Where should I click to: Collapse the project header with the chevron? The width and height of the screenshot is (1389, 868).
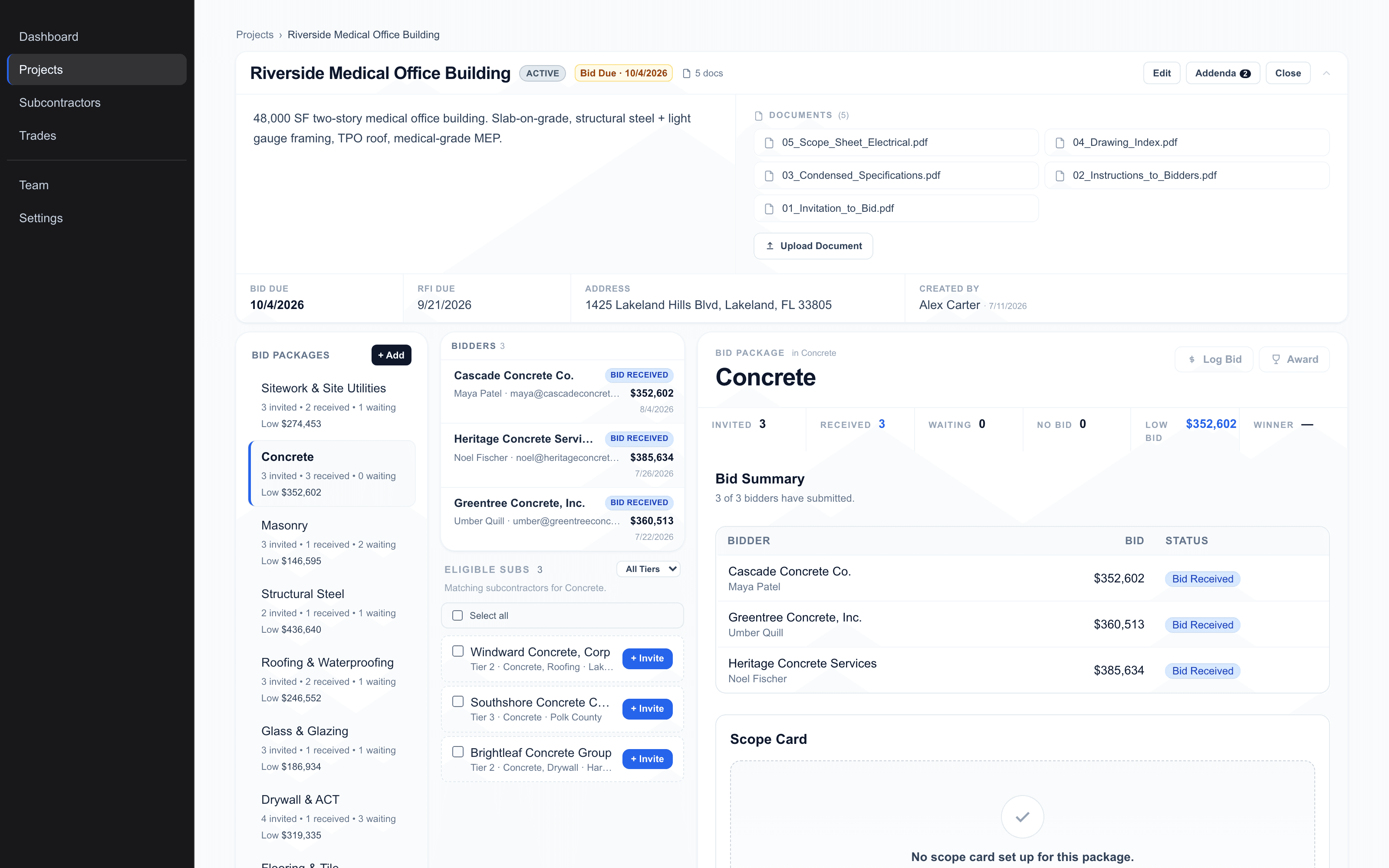(x=1326, y=73)
